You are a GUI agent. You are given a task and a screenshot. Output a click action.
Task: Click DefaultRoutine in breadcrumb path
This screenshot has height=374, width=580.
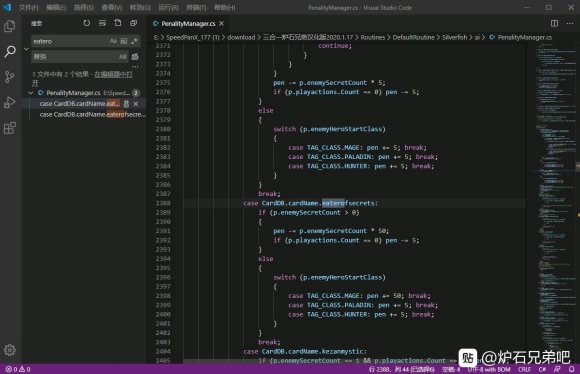(x=414, y=37)
